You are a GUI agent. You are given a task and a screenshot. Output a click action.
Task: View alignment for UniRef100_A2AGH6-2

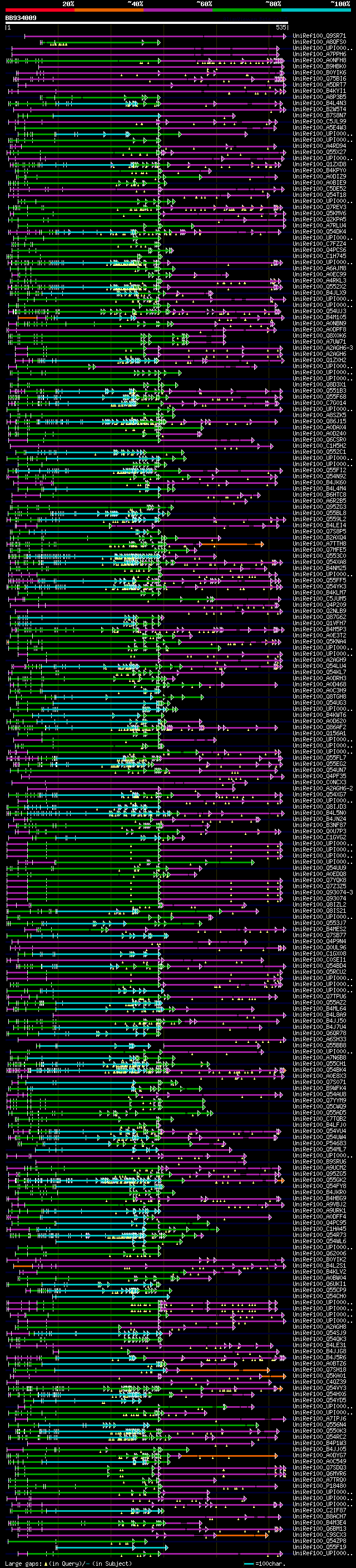coord(323,788)
